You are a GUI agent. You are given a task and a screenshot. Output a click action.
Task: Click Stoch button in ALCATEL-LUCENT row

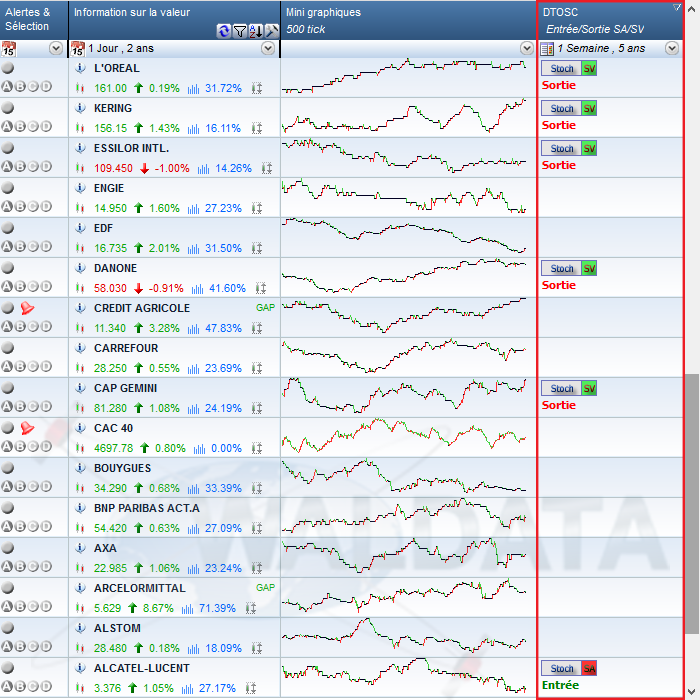[x=562, y=668]
